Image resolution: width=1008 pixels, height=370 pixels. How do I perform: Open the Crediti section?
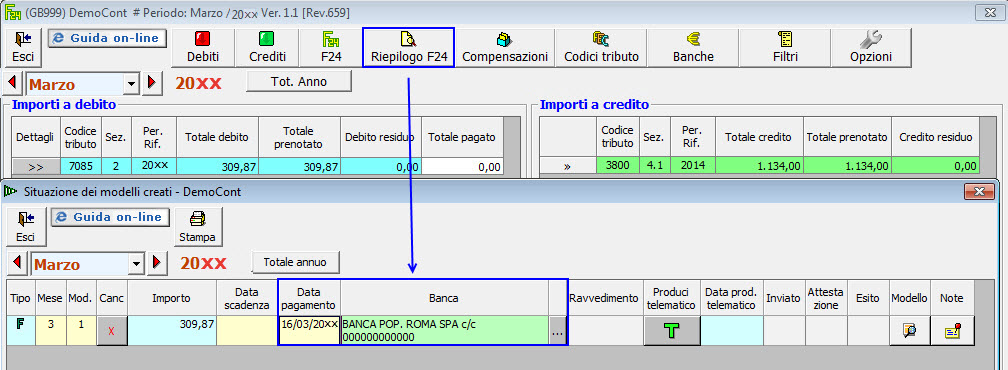point(267,48)
